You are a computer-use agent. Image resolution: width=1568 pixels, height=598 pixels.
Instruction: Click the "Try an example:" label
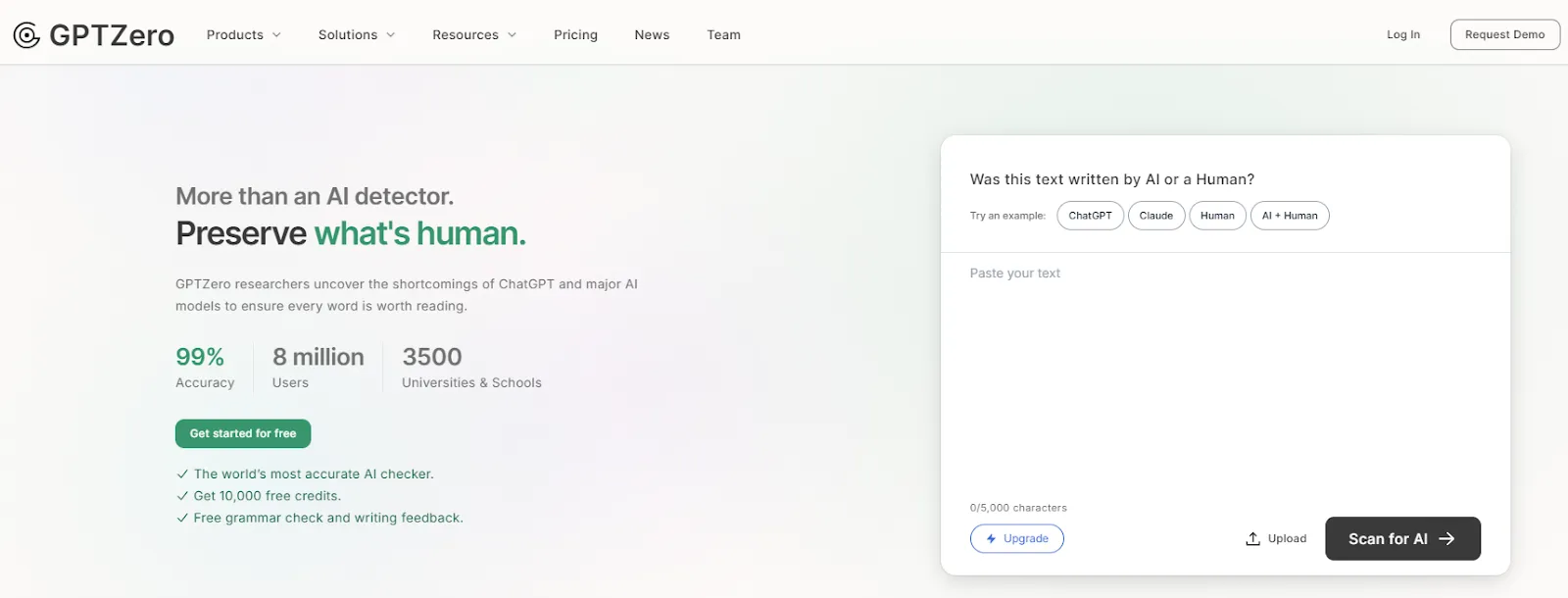pos(1007,216)
